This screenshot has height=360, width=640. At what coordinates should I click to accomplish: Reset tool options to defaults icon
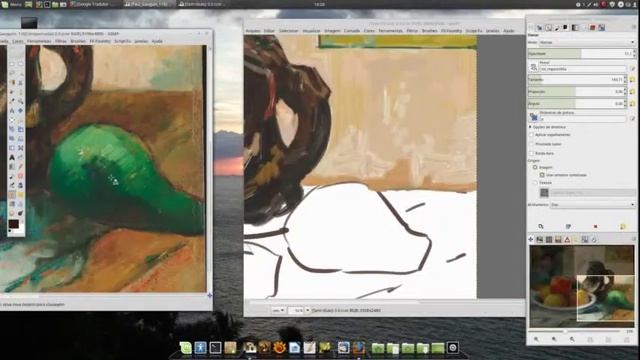[622, 226]
